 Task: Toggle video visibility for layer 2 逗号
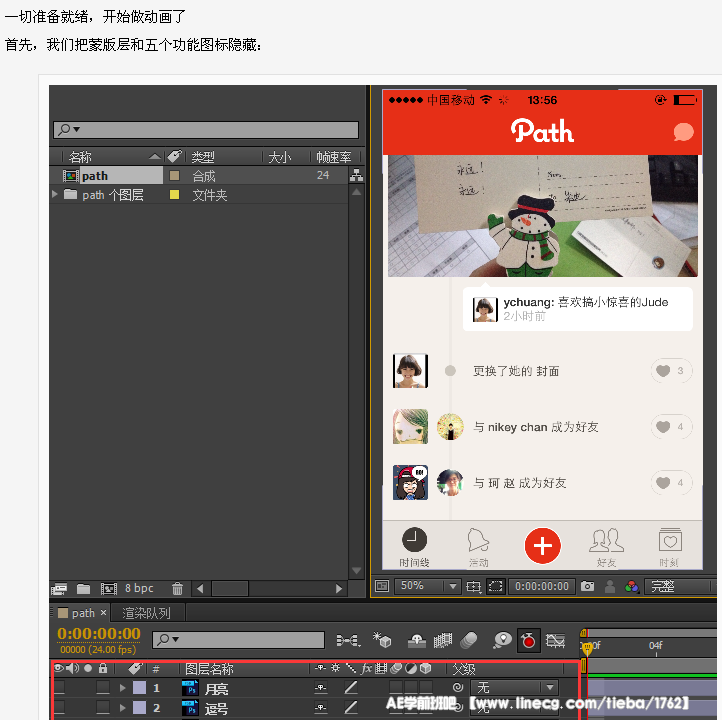click(x=59, y=707)
